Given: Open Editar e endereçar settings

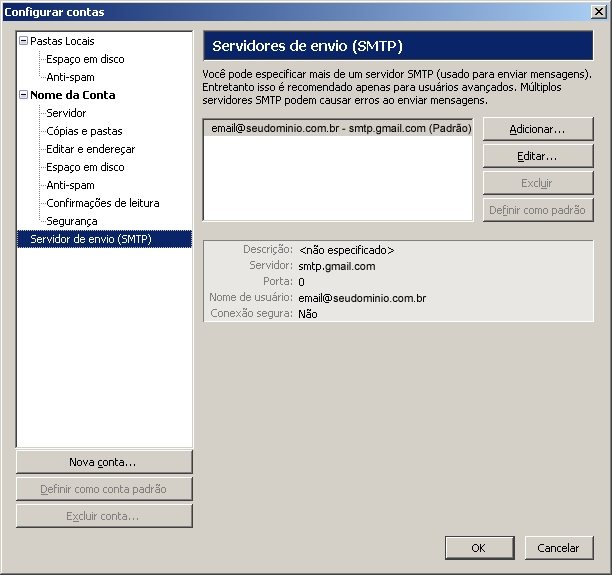Looking at the screenshot, I should click(90, 149).
